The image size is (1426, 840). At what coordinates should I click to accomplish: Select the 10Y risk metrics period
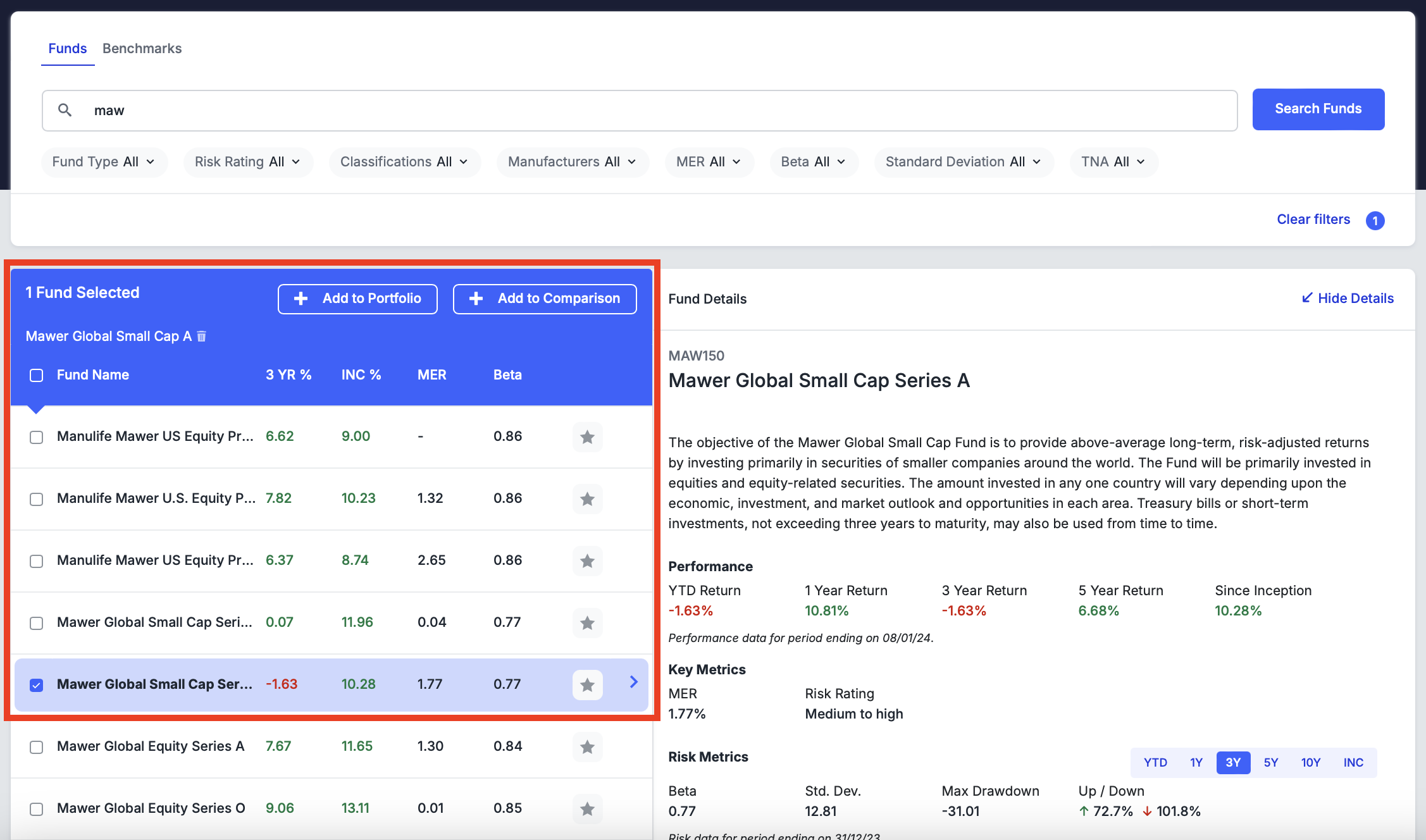(1311, 763)
